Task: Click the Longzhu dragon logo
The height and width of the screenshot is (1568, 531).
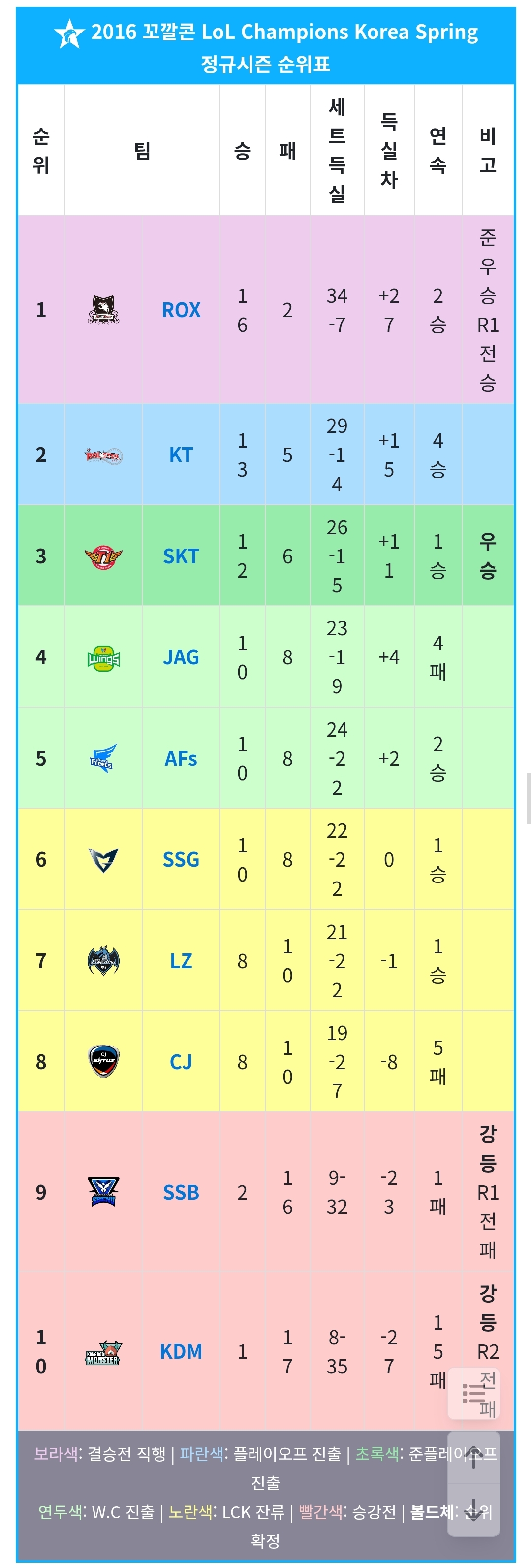Action: tap(103, 960)
